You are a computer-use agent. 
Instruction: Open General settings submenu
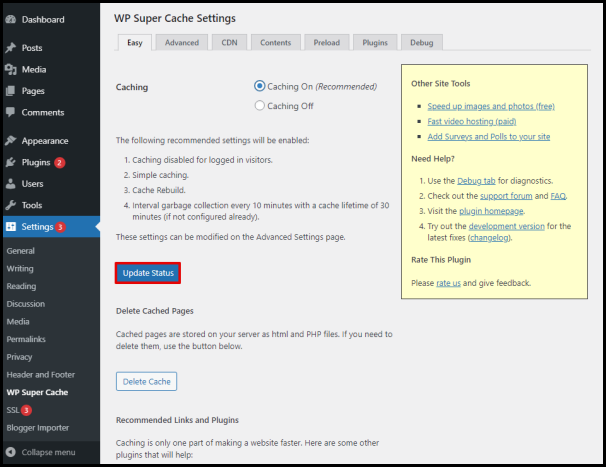pyautogui.click(x=20, y=251)
